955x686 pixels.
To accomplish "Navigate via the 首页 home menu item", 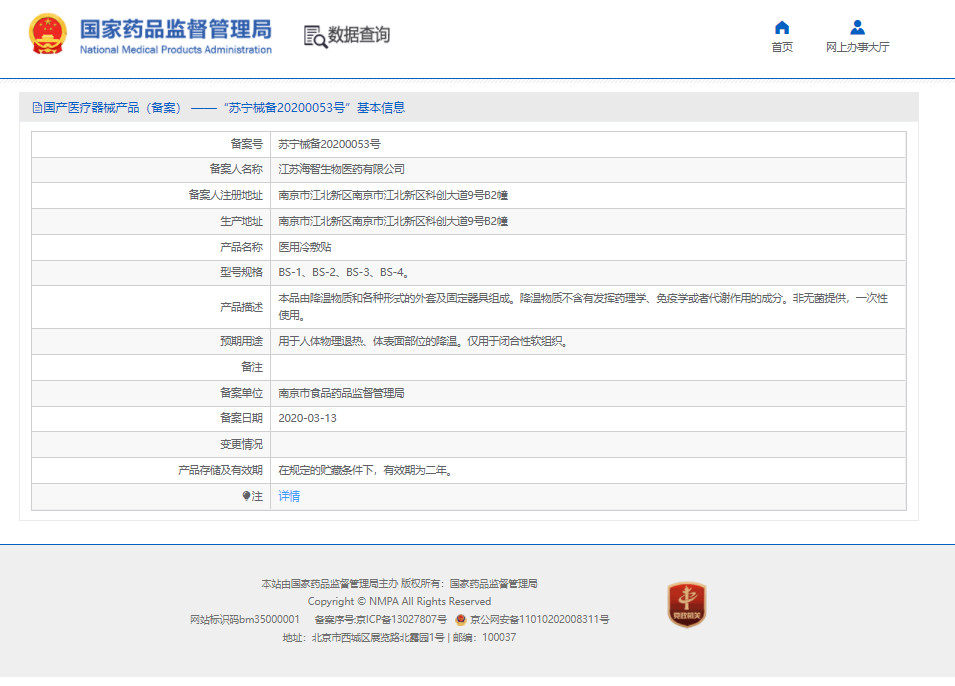I will [781, 47].
